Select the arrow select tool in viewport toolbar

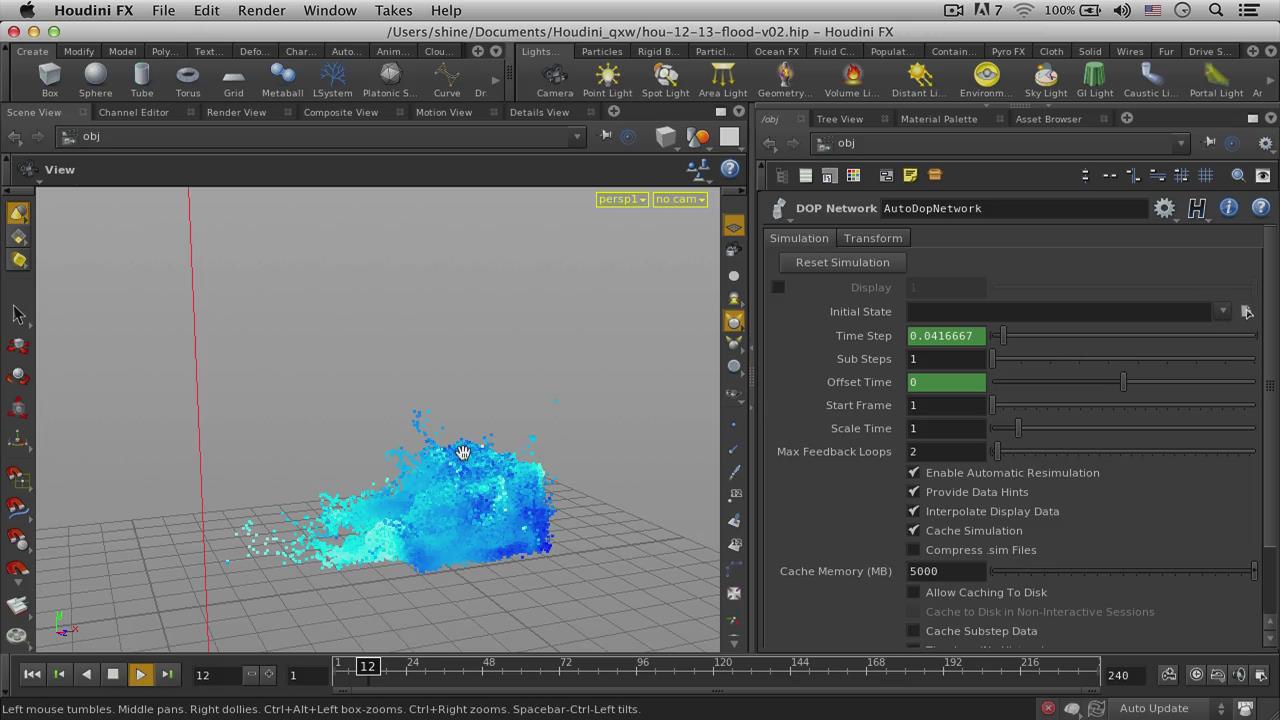[x=18, y=314]
